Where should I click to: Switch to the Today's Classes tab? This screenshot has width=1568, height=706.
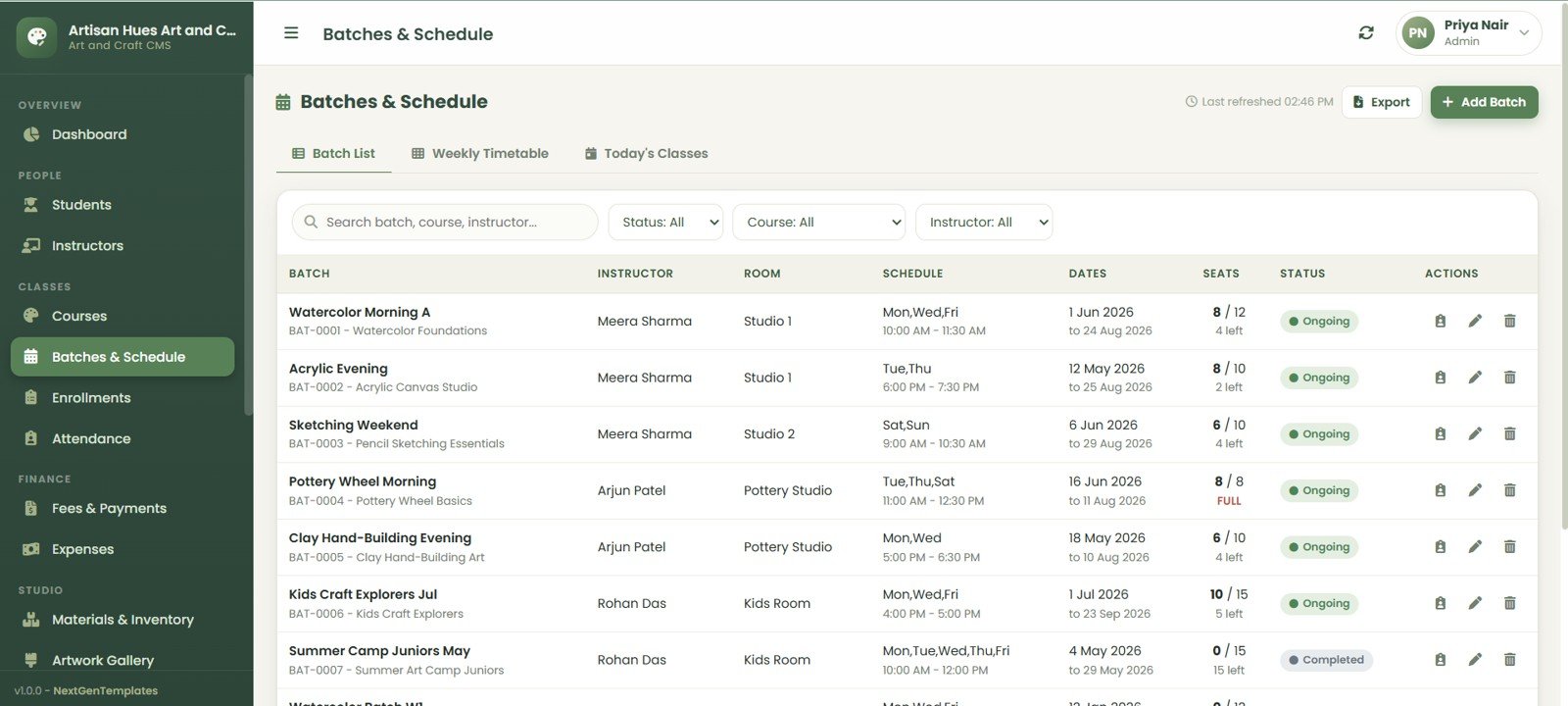pyautogui.click(x=646, y=153)
